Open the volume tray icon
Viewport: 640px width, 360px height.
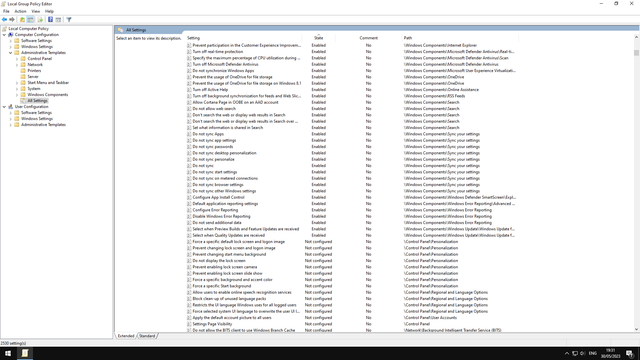(x=582, y=353)
